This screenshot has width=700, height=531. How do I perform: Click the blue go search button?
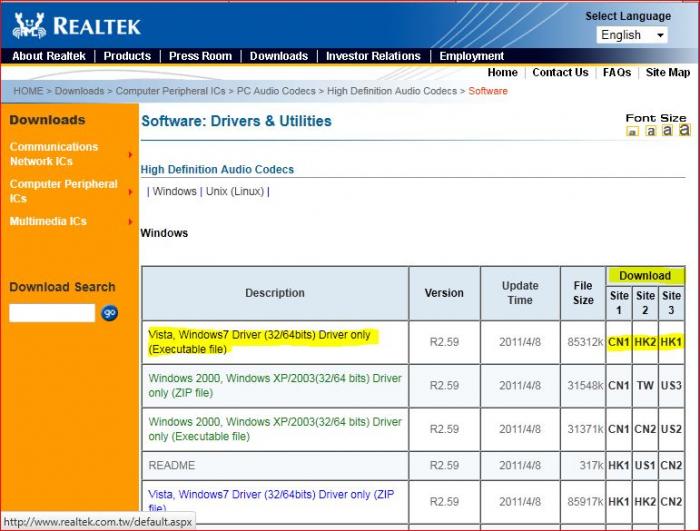pyautogui.click(x=109, y=313)
